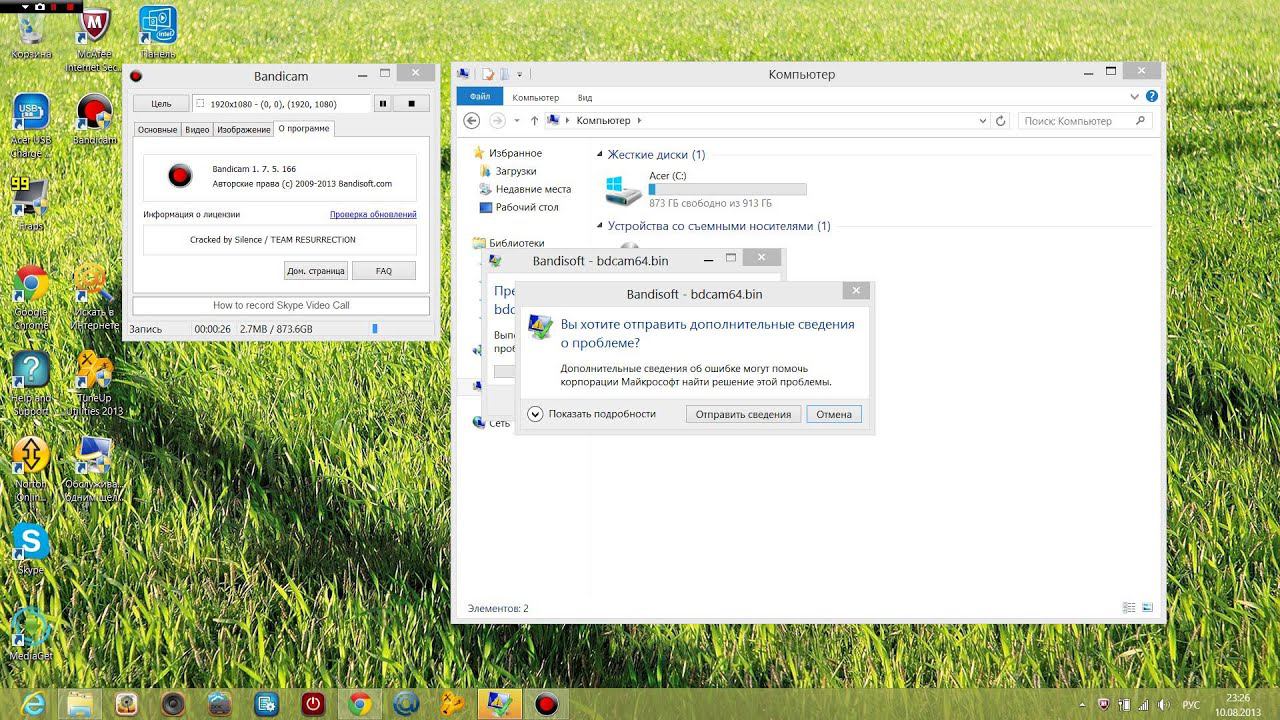Open the Google Chrome desktop shortcut
1280x720 pixels.
coord(31,299)
